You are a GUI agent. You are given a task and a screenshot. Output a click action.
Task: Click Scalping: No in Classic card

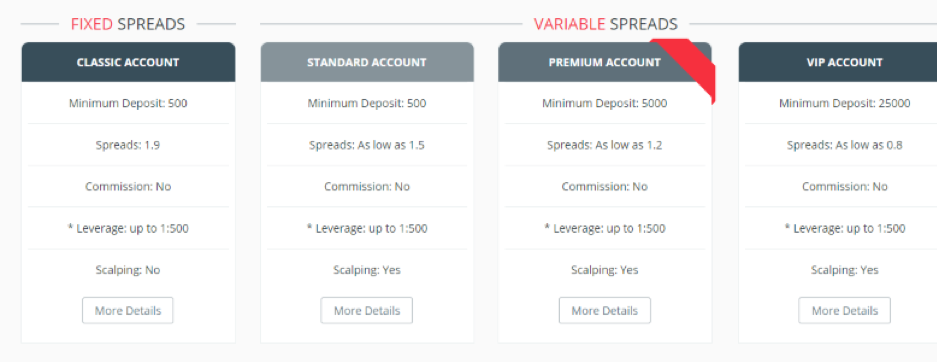click(x=128, y=270)
